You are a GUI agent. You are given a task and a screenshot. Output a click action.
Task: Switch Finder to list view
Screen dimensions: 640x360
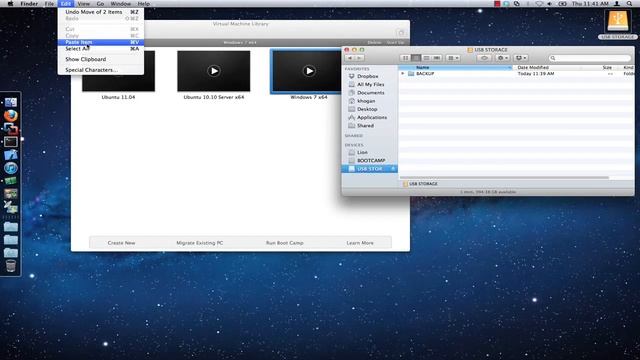(416, 58)
